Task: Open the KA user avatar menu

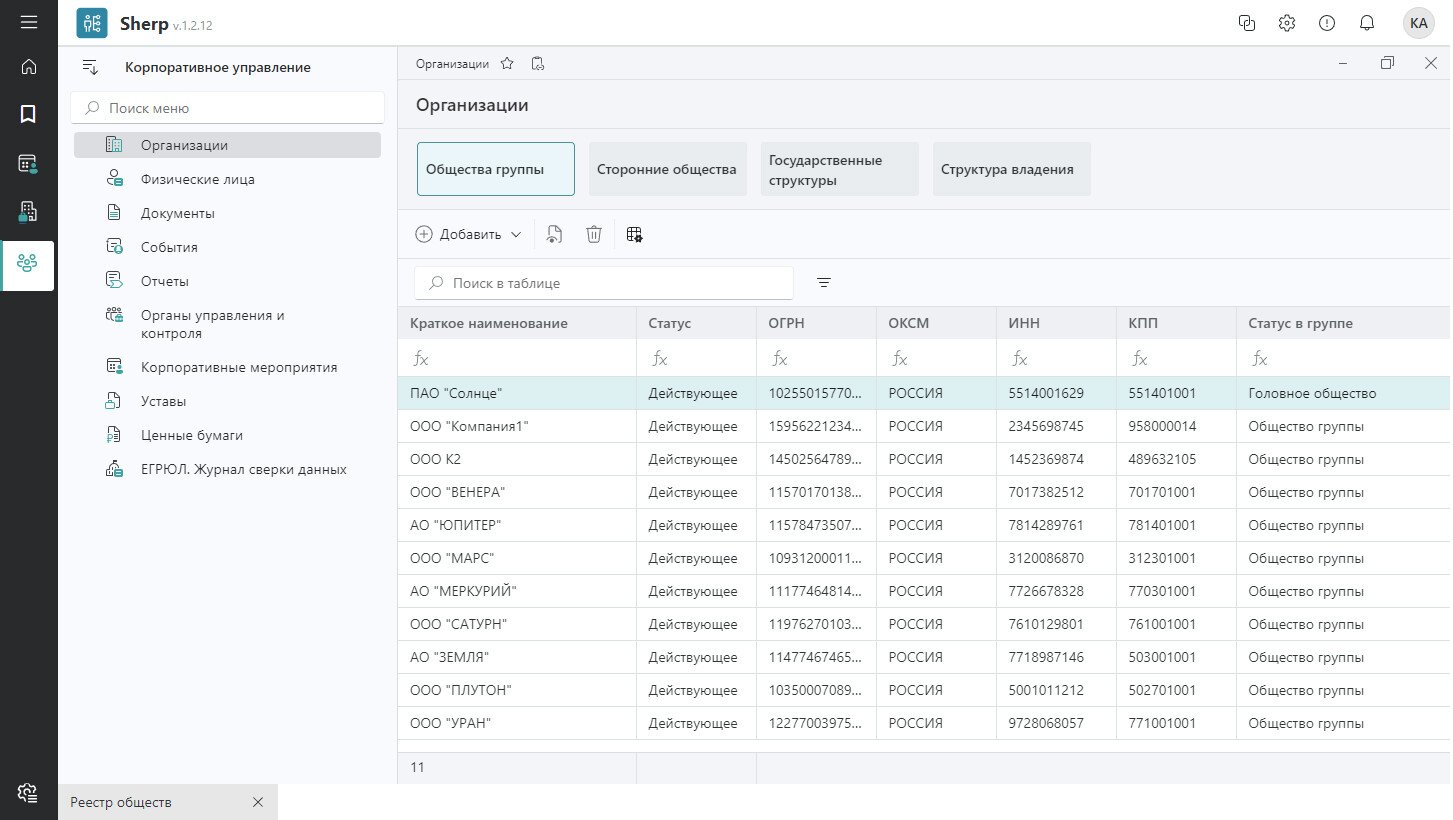Action: [x=1418, y=23]
